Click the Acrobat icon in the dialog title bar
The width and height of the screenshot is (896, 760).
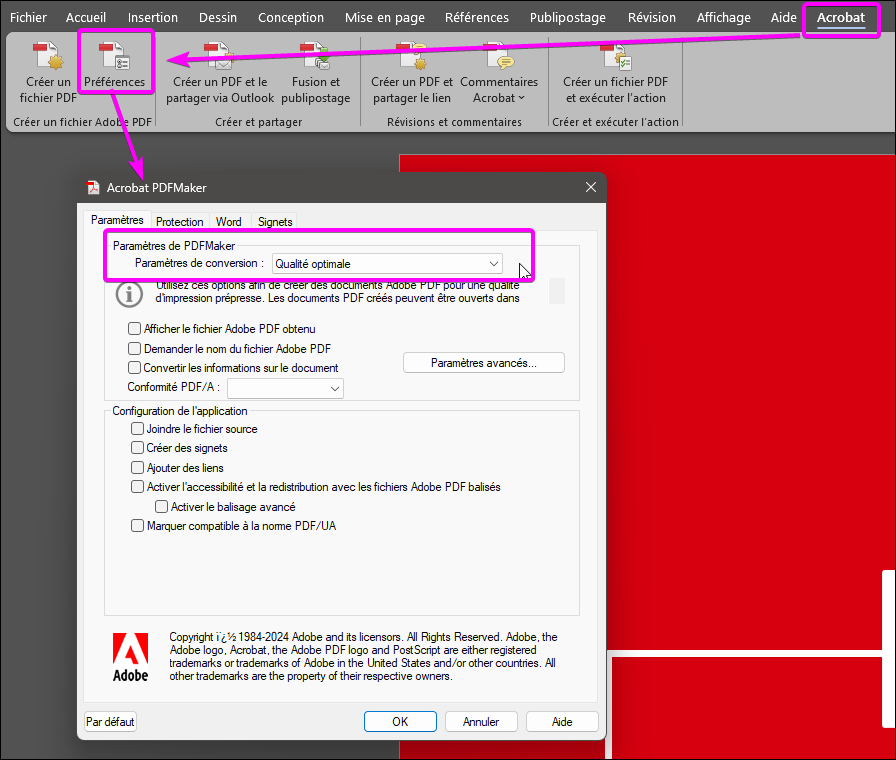[92, 187]
